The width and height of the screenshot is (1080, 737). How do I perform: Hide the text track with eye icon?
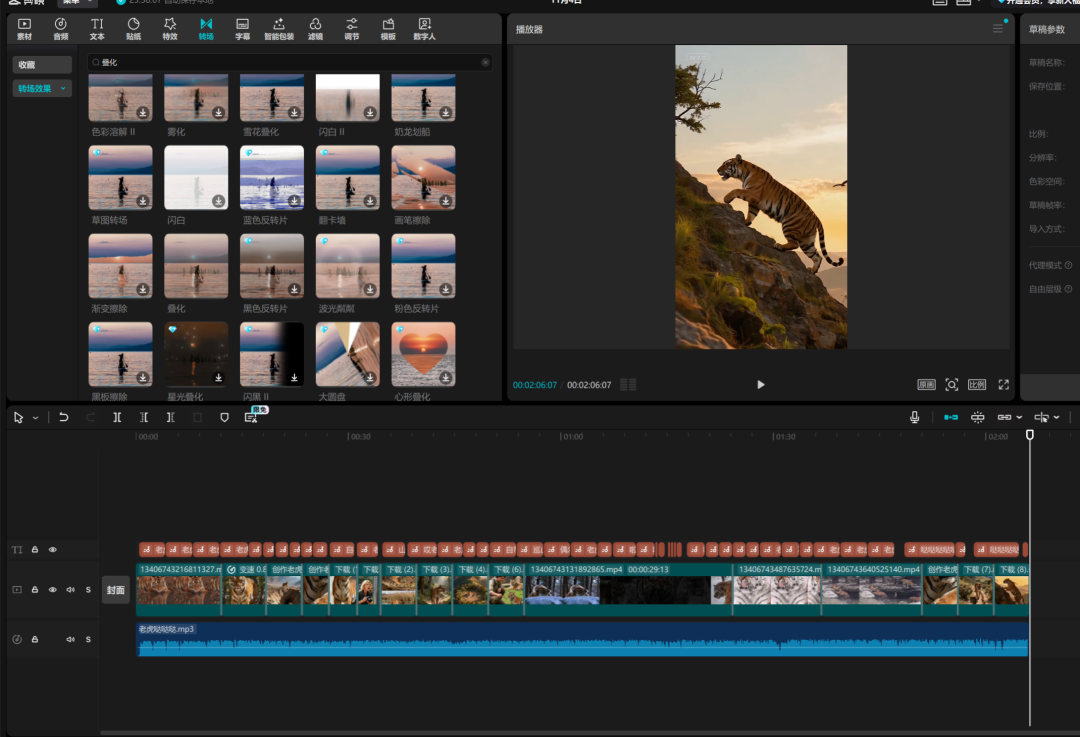pos(53,550)
